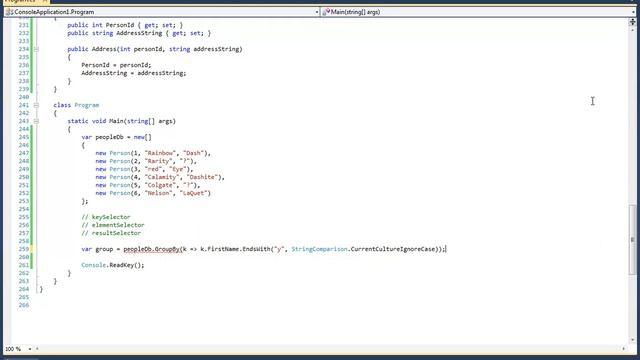640x360 pixels.
Task: Collapse the static void Main outlining box
Action: click(x=36, y=121)
